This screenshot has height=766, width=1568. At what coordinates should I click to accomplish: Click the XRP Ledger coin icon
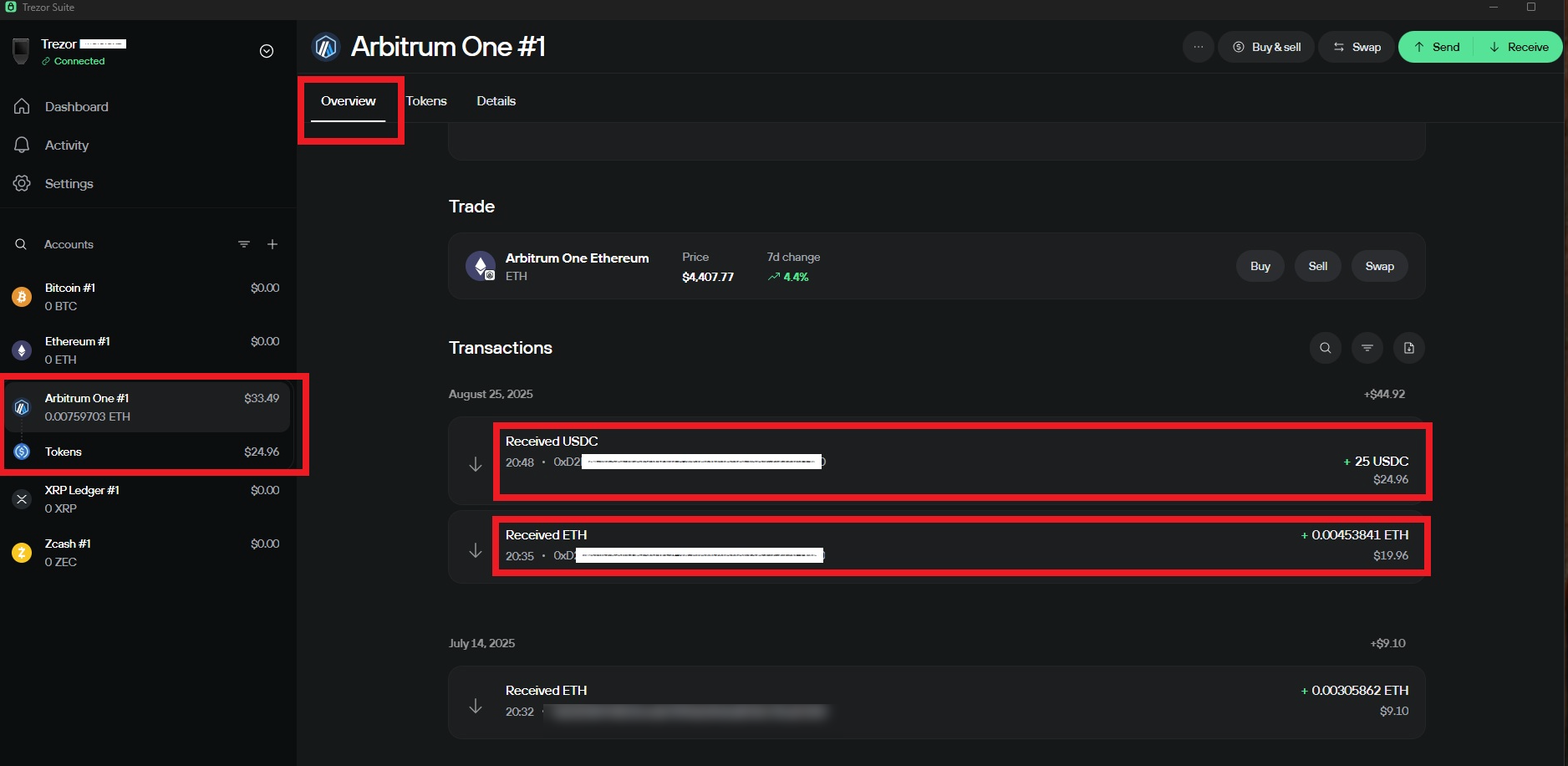pos(22,499)
